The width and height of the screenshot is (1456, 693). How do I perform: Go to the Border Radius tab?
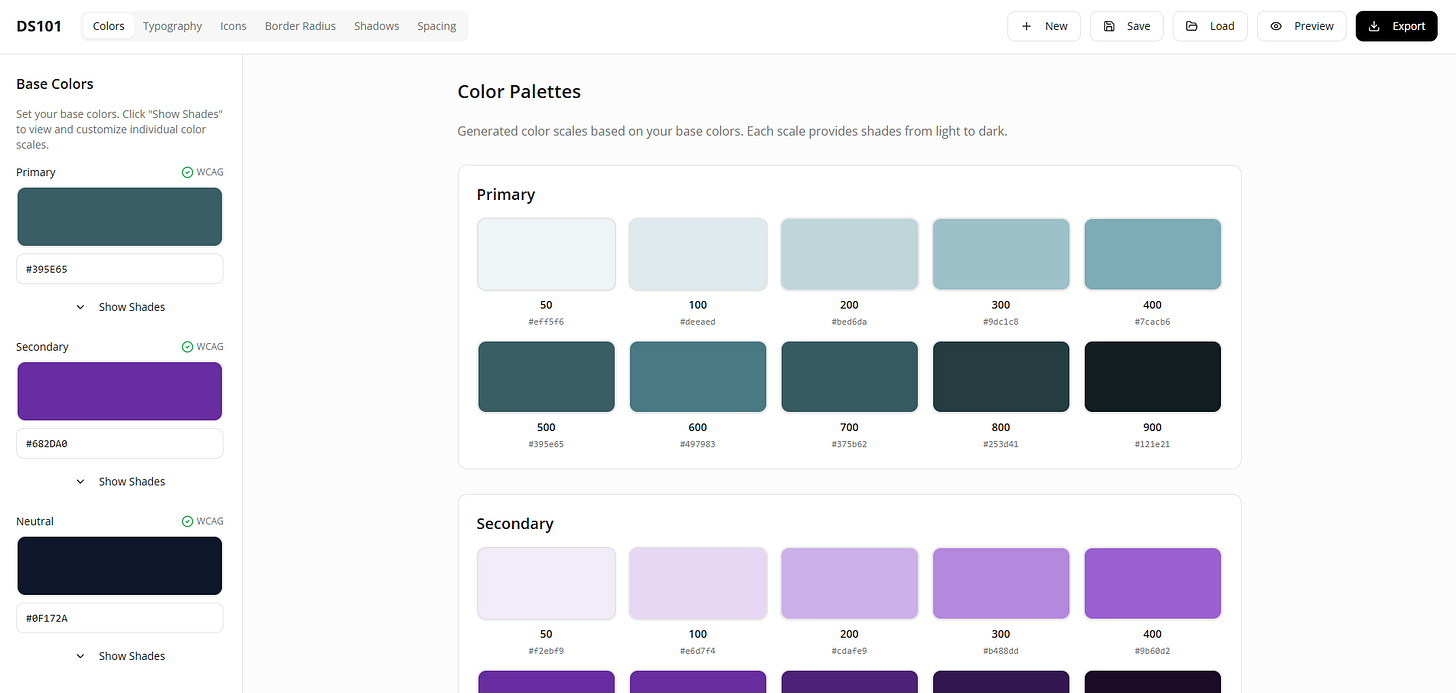click(x=300, y=26)
